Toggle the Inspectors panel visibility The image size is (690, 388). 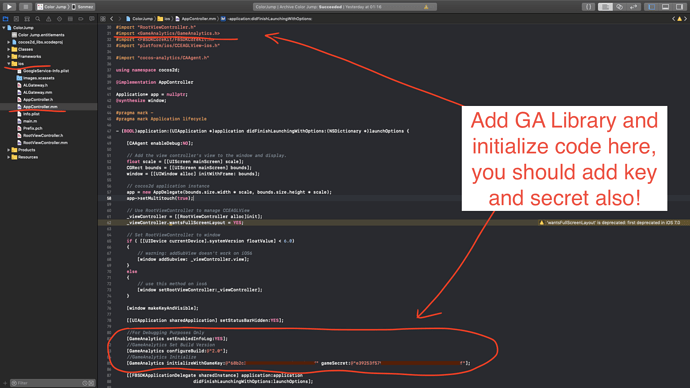(x=680, y=7)
